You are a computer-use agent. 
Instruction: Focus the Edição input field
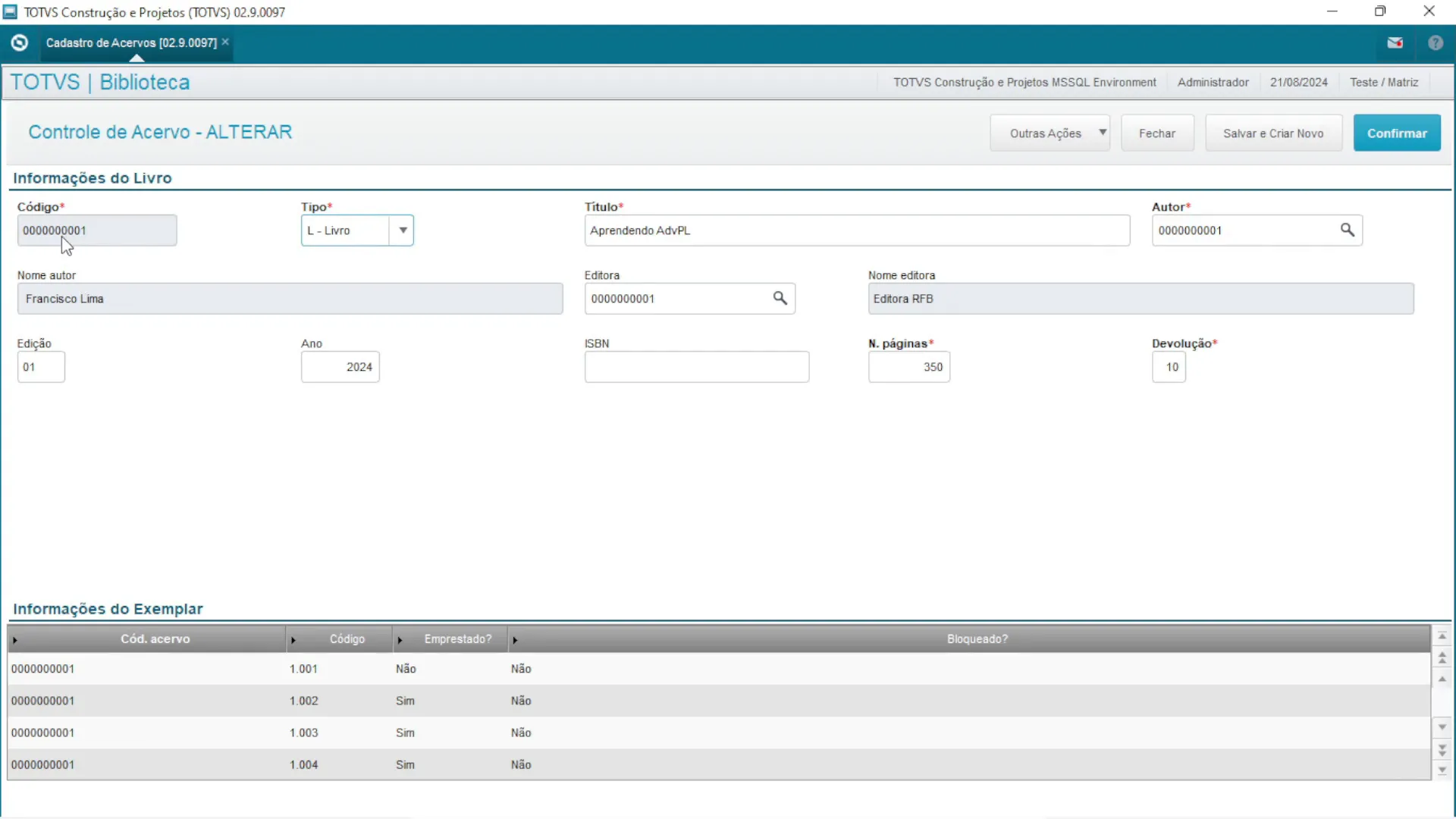pyautogui.click(x=41, y=366)
